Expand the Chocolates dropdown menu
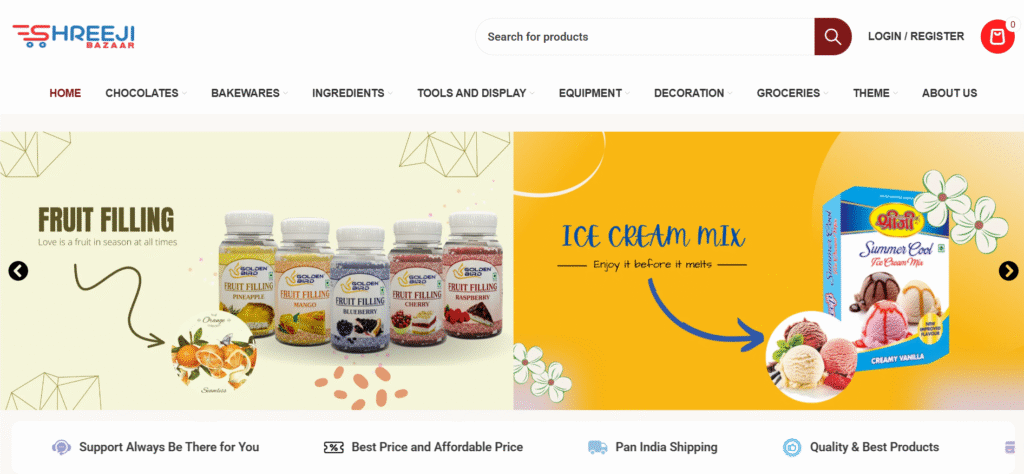This screenshot has height=474, width=1024. (146, 93)
